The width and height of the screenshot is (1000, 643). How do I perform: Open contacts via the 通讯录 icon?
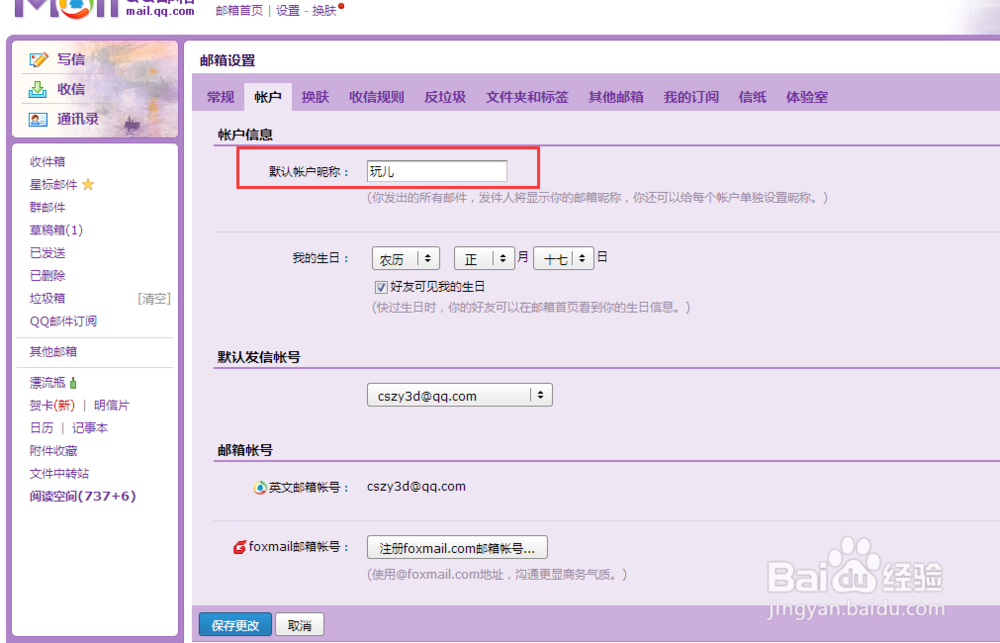tap(40, 117)
